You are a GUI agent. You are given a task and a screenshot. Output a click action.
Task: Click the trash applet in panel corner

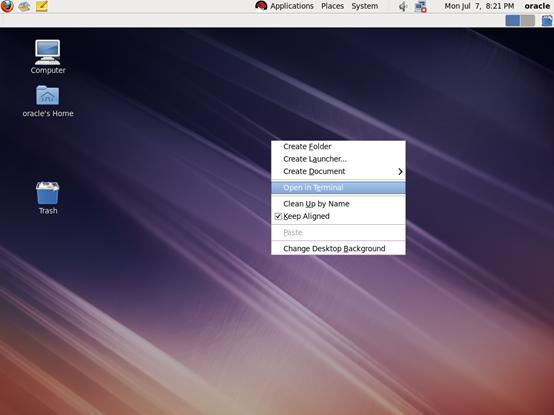[547, 20]
